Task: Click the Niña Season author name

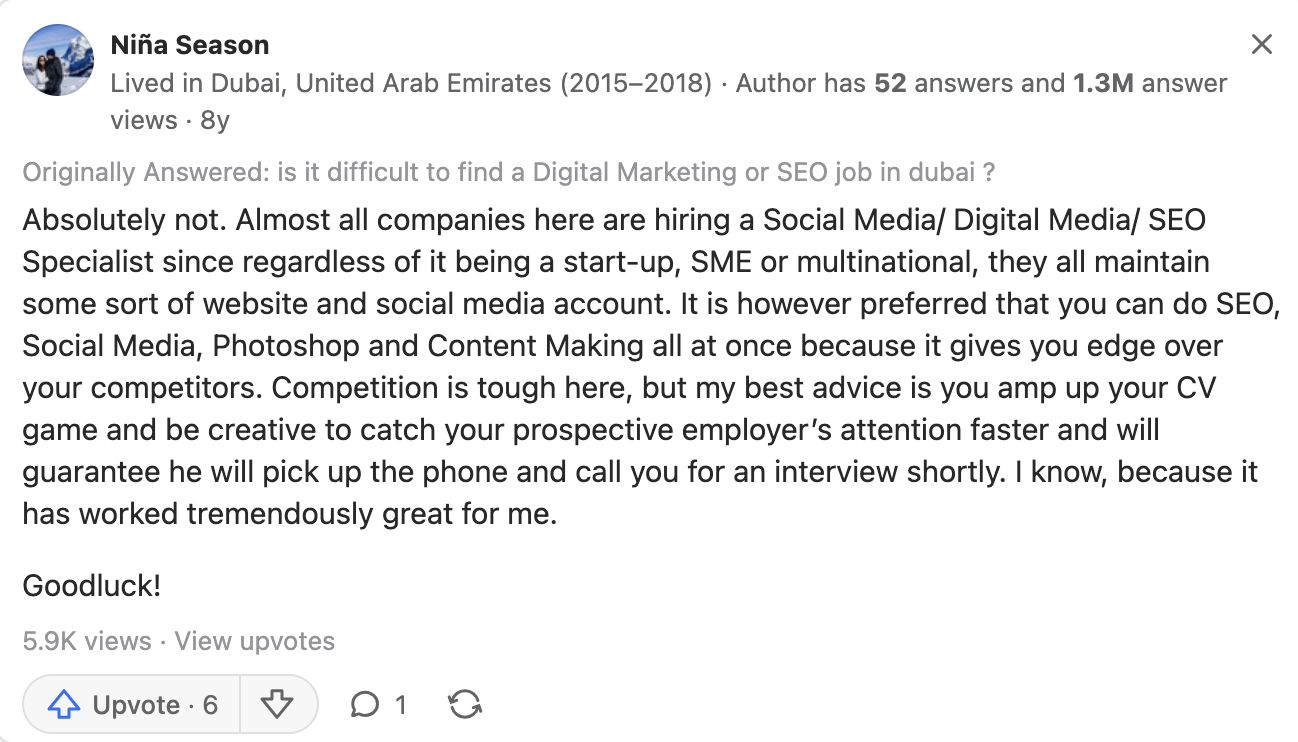Action: click(189, 45)
